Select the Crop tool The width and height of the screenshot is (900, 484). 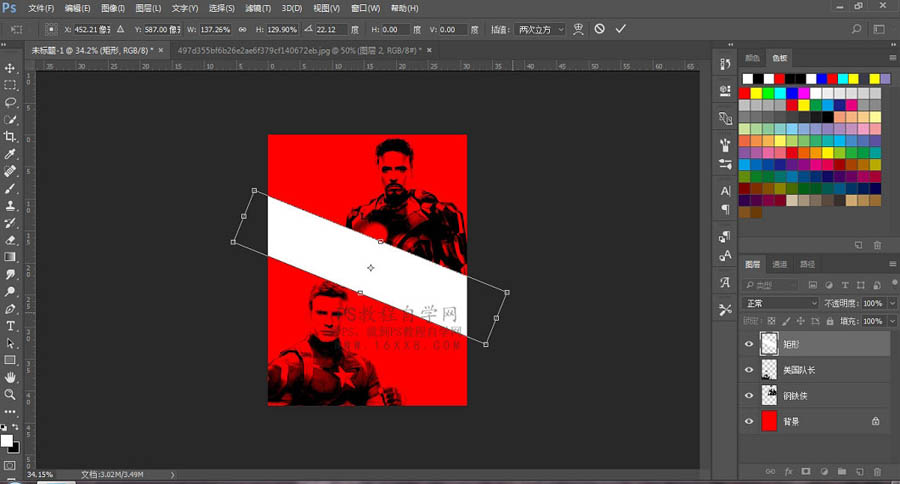click(x=10, y=137)
